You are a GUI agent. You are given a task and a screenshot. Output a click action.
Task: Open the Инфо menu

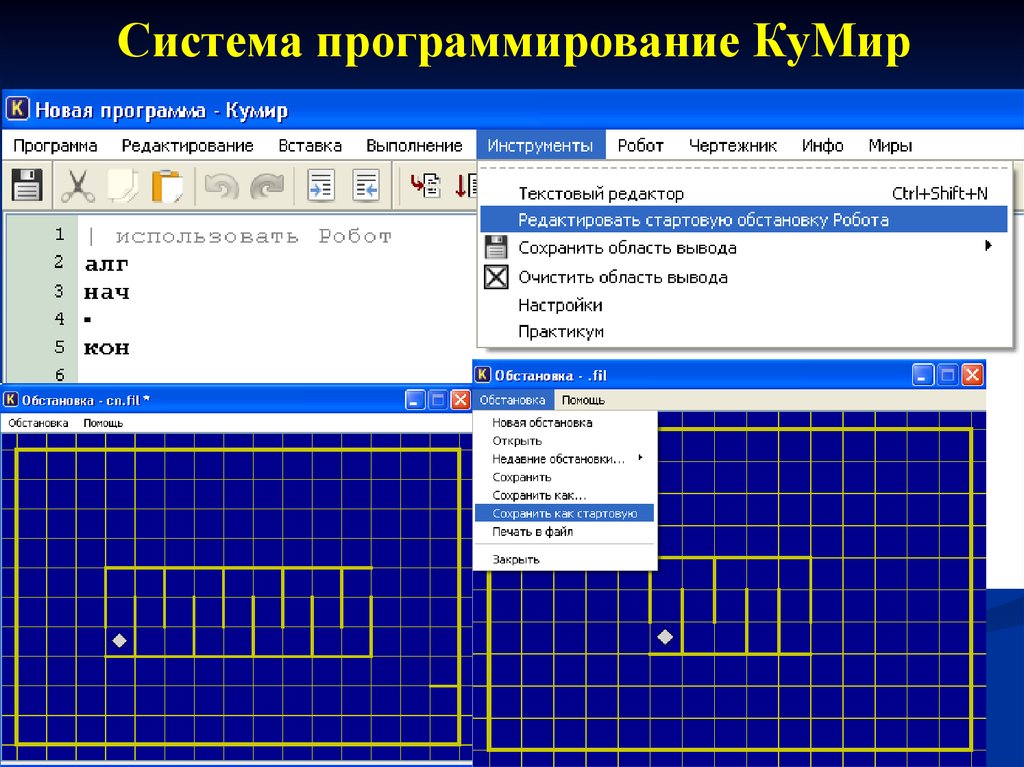click(823, 145)
